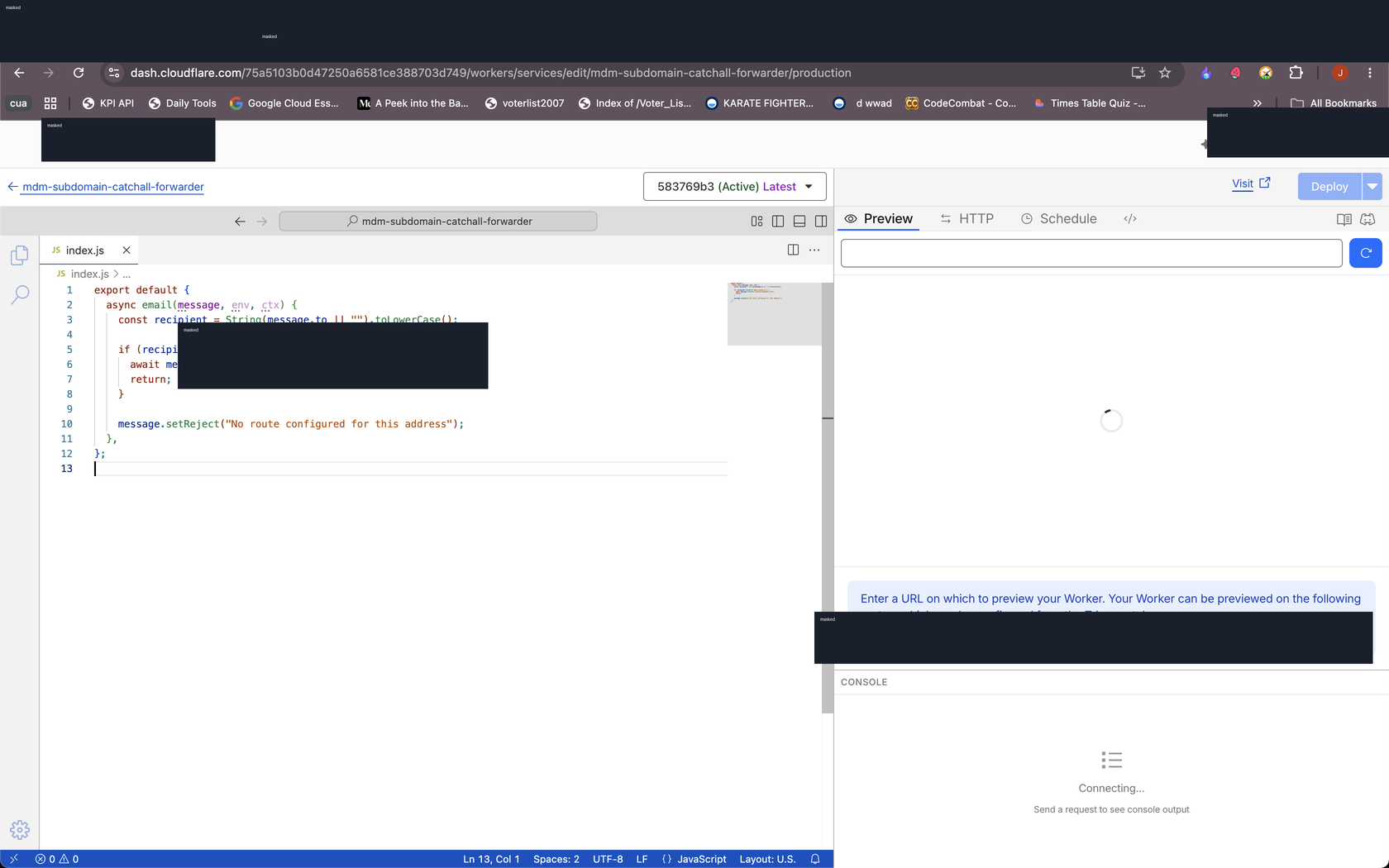
Task: Click the code minimap thumbnail
Action: (774, 313)
